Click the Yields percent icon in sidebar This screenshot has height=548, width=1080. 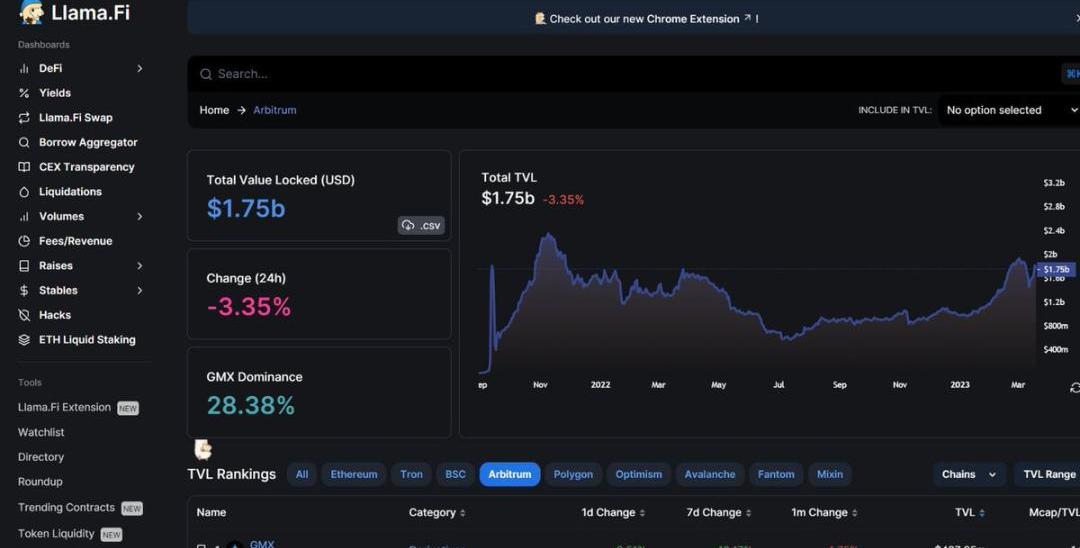pos(24,93)
